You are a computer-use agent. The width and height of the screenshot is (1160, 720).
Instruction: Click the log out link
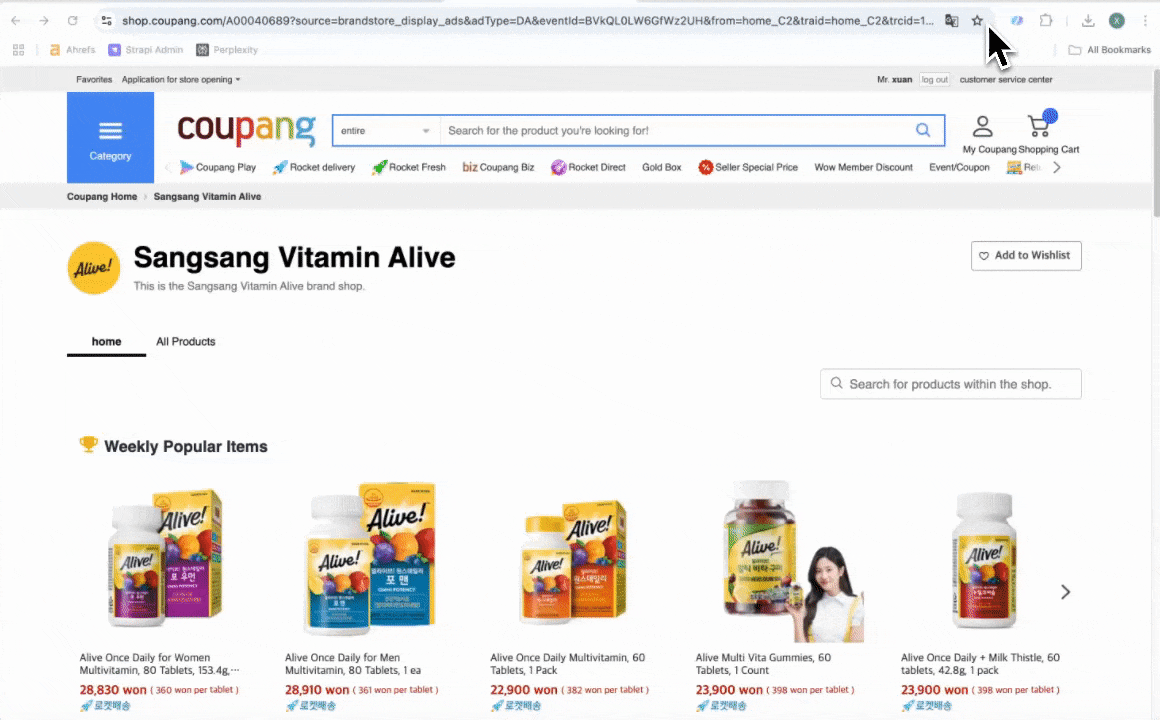click(934, 79)
